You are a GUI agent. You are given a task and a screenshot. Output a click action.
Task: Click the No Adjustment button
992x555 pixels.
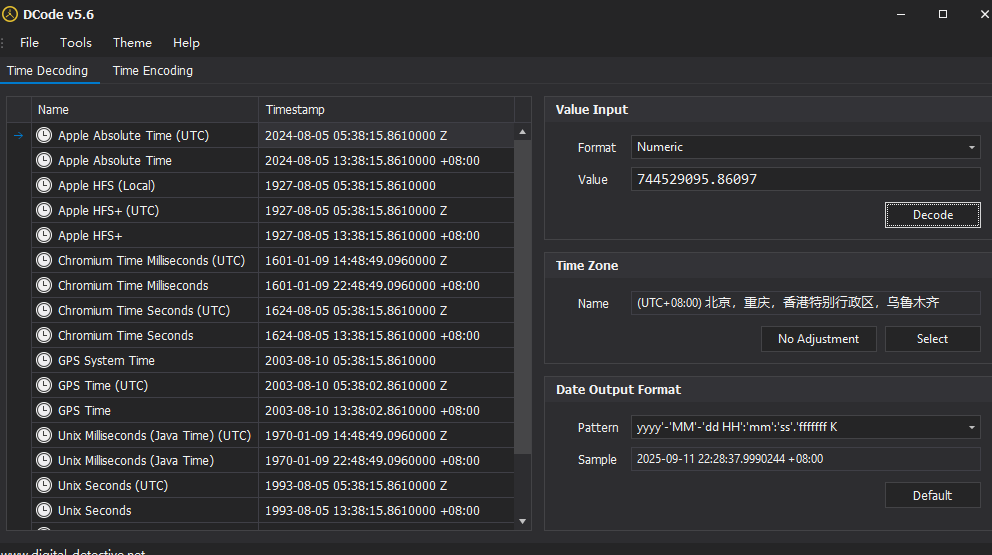pos(819,339)
